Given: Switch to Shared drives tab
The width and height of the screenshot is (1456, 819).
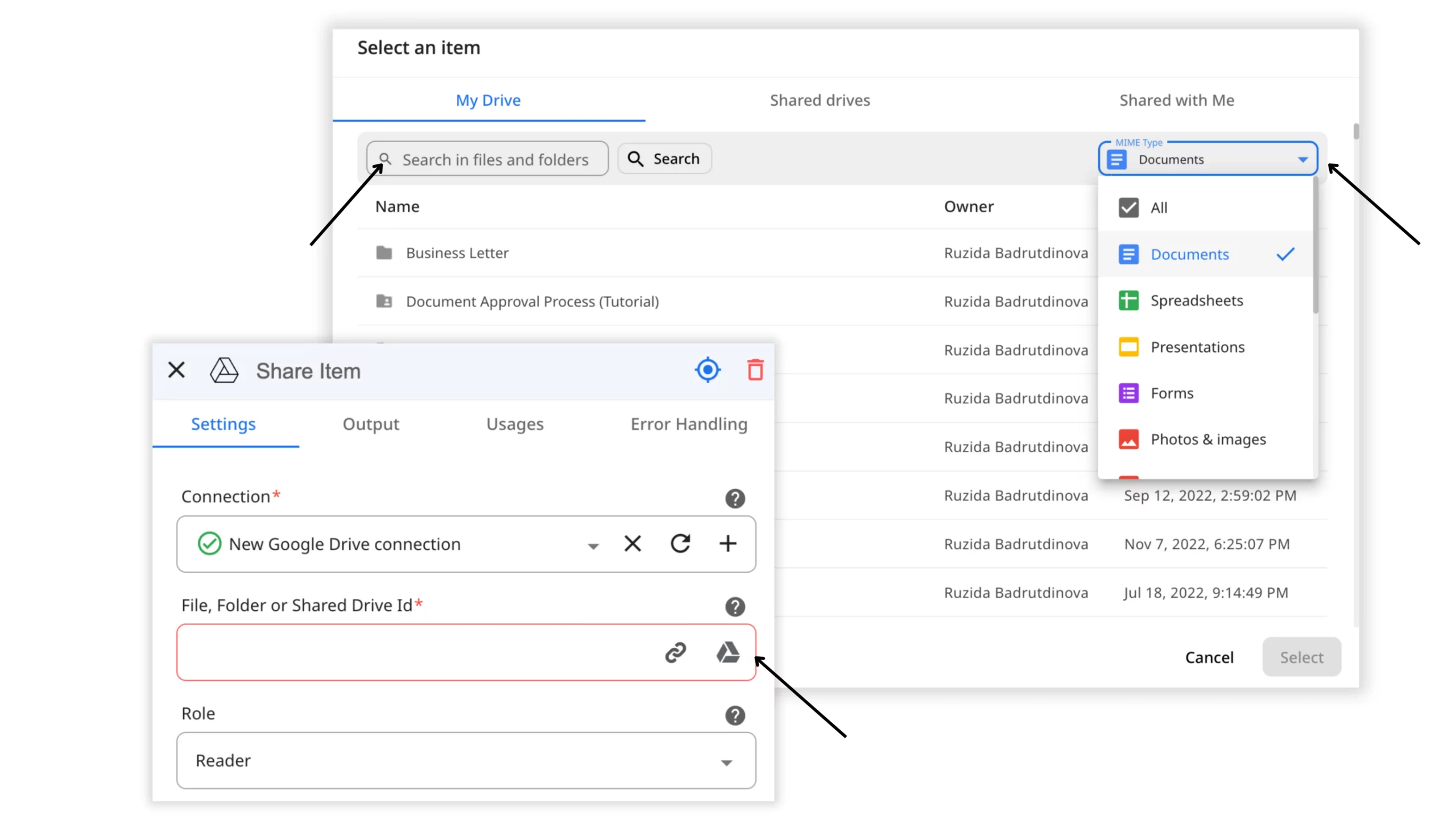Looking at the screenshot, I should (x=820, y=100).
